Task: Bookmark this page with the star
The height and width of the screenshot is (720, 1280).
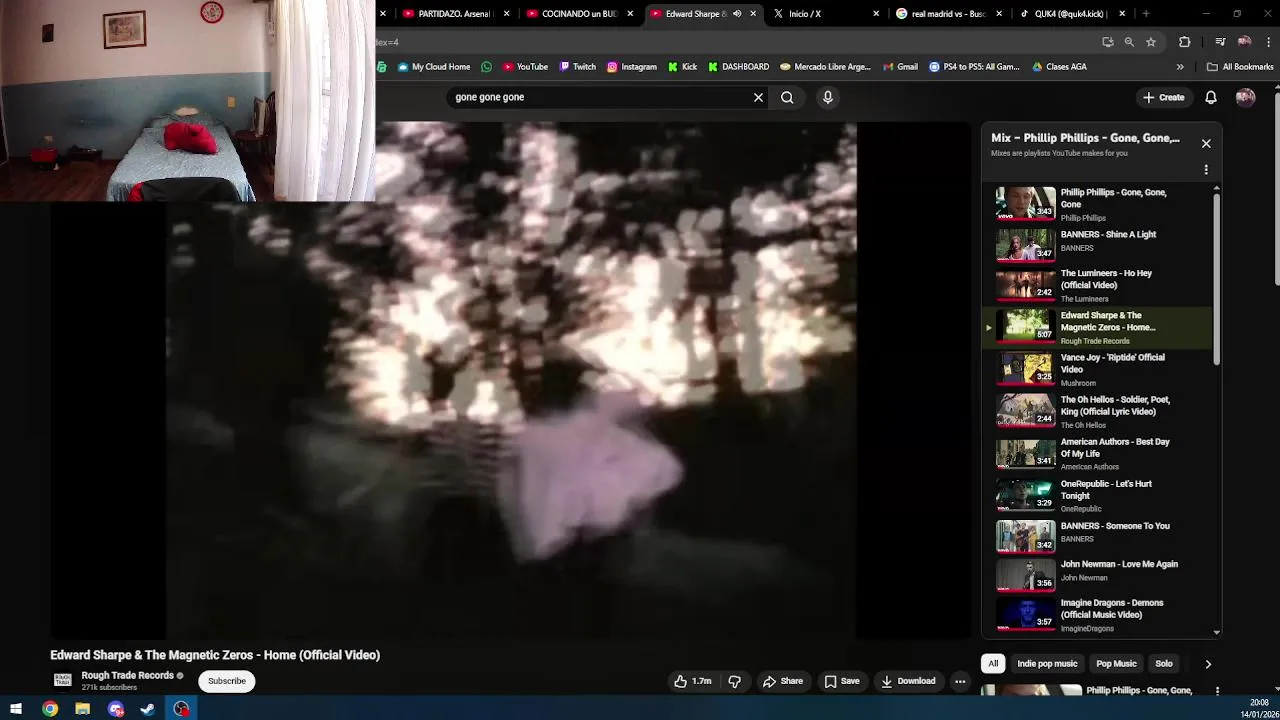Action: [1151, 42]
